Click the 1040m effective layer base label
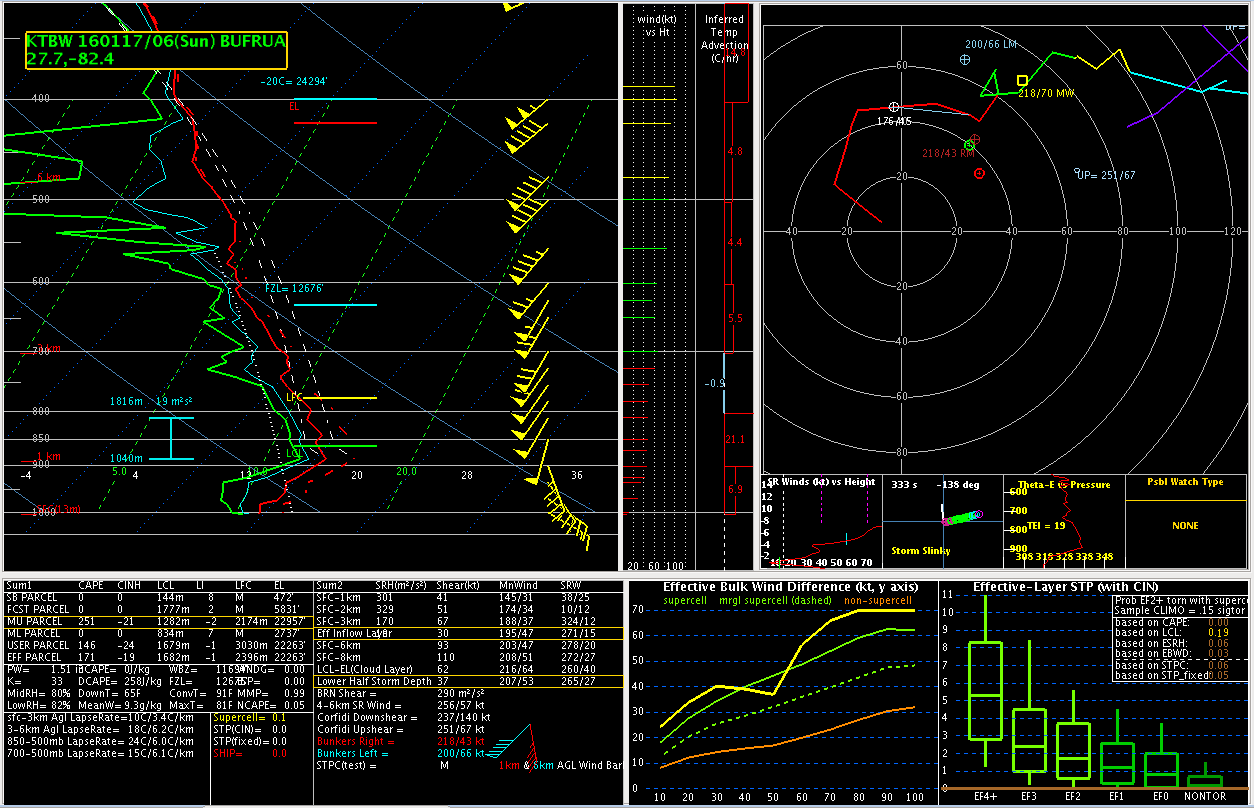The image size is (1254, 808). 126,458
